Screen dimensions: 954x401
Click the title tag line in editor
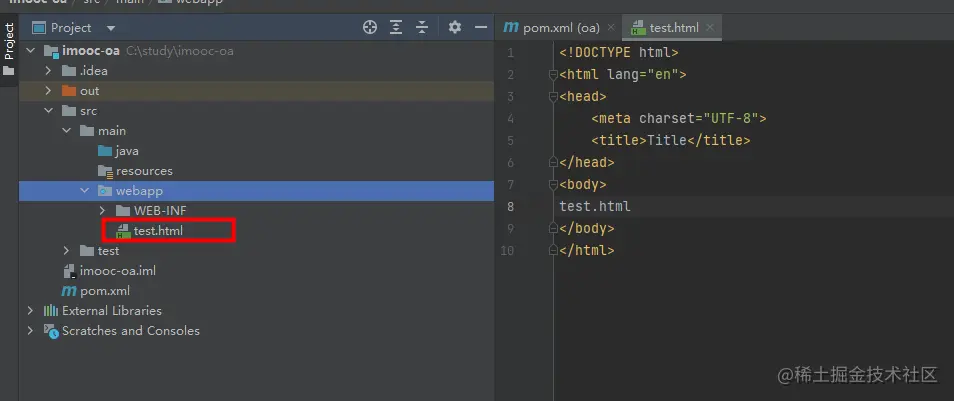click(x=670, y=141)
